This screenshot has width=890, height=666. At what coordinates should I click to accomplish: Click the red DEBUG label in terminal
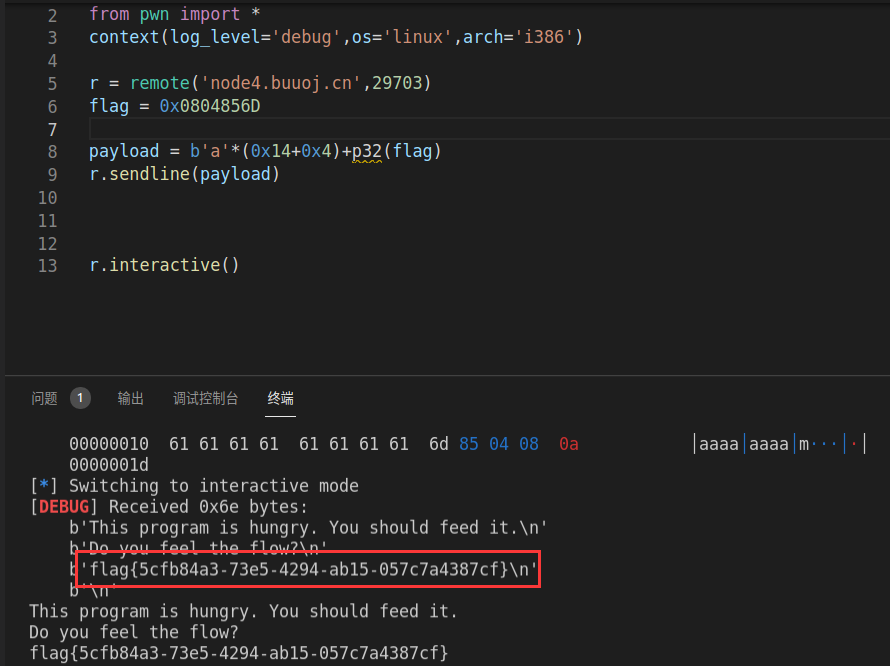coord(64,506)
